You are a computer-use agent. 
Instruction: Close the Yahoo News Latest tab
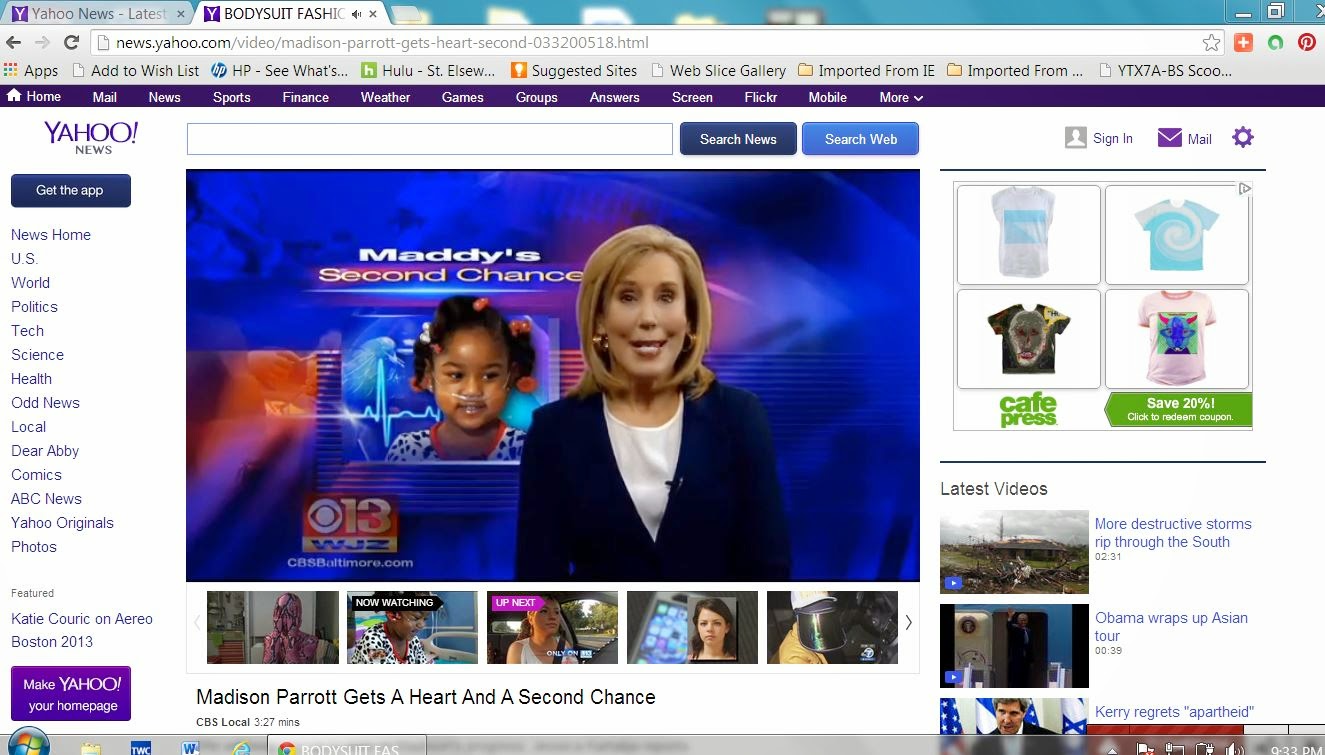pyautogui.click(x=180, y=14)
